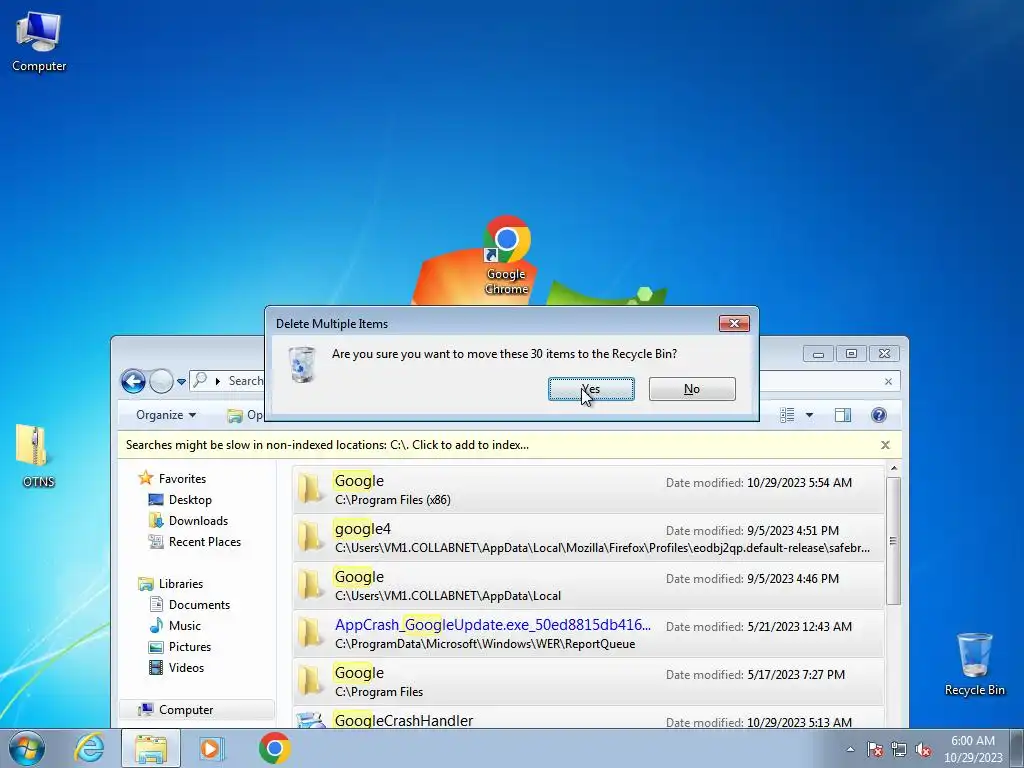This screenshot has width=1024, height=768.
Task: Select Favorites in navigation pane
Action: coord(182,479)
